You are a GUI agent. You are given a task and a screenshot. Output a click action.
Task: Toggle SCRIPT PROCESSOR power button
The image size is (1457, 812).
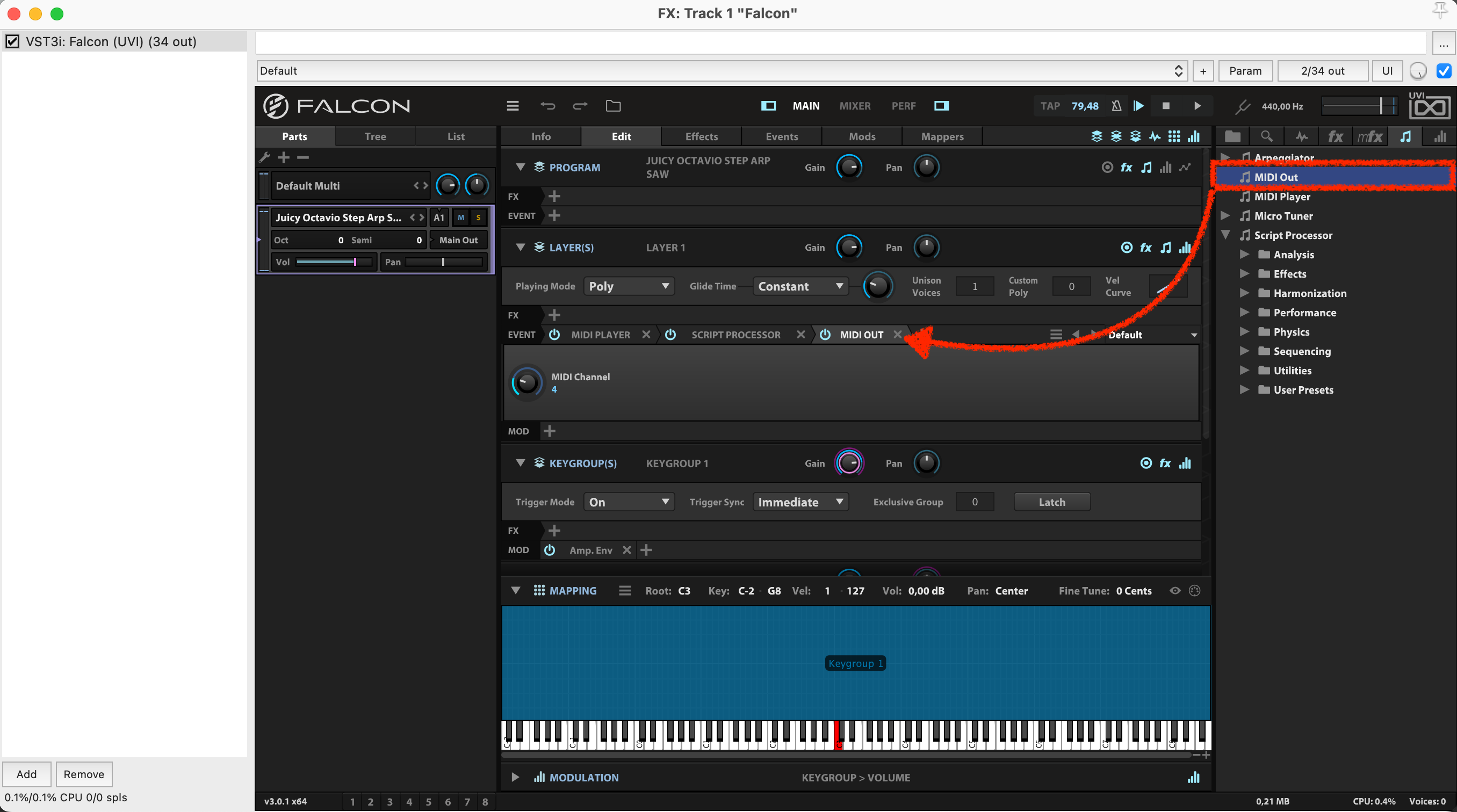(670, 334)
